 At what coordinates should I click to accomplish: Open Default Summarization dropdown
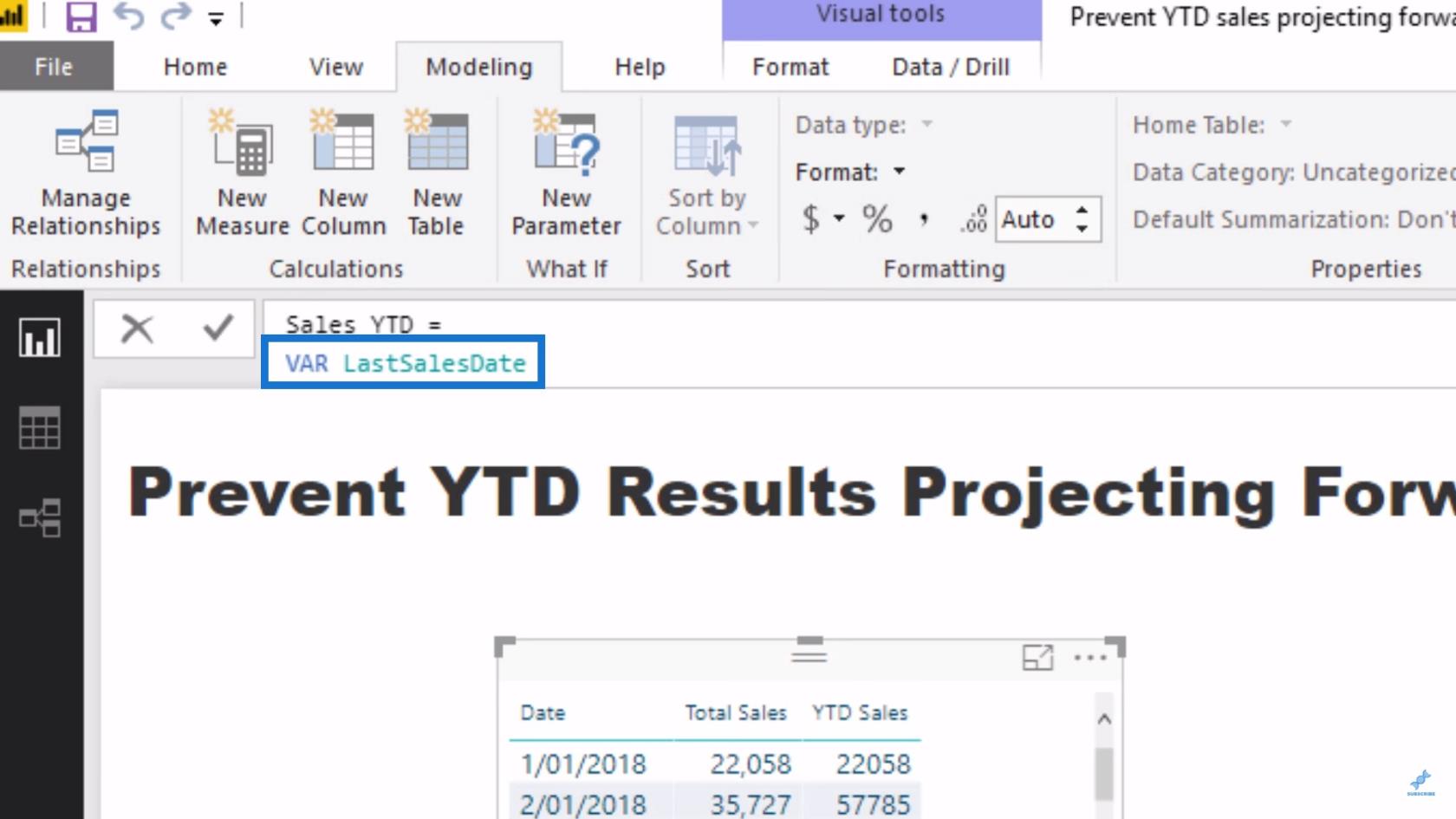[1293, 219]
